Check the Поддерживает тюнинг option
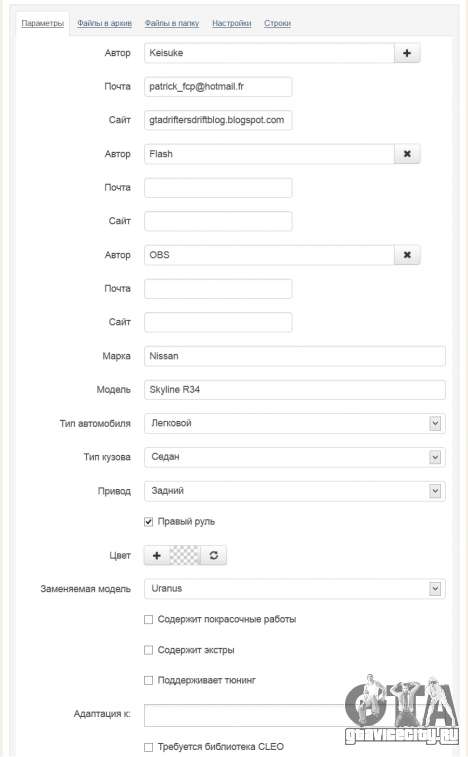468x757 pixels. pos(149,680)
